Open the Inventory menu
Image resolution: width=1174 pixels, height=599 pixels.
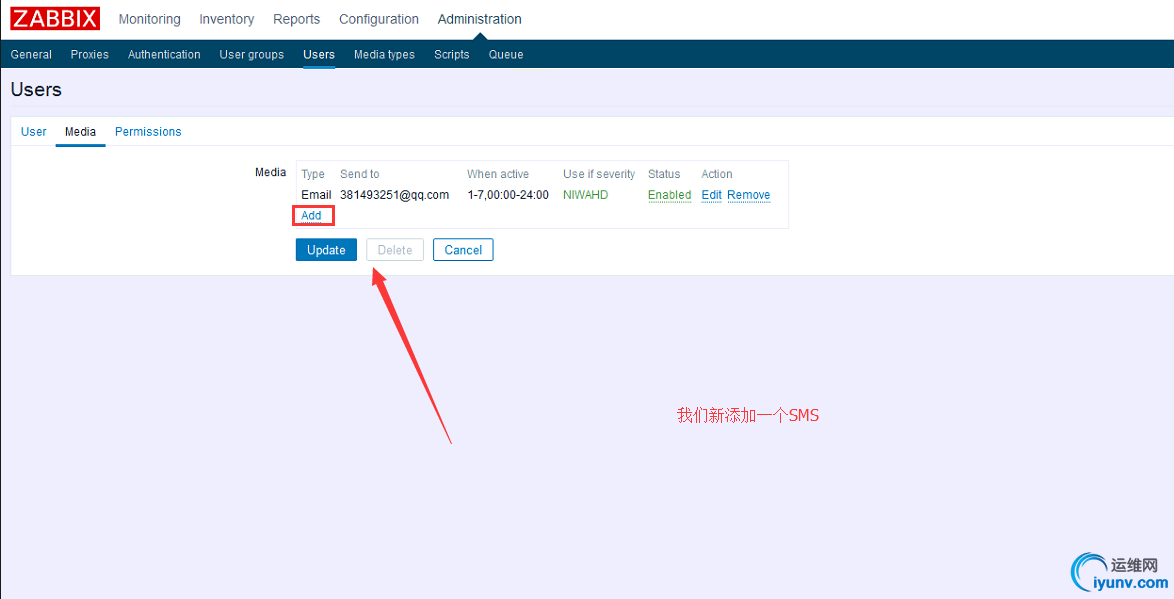(227, 19)
